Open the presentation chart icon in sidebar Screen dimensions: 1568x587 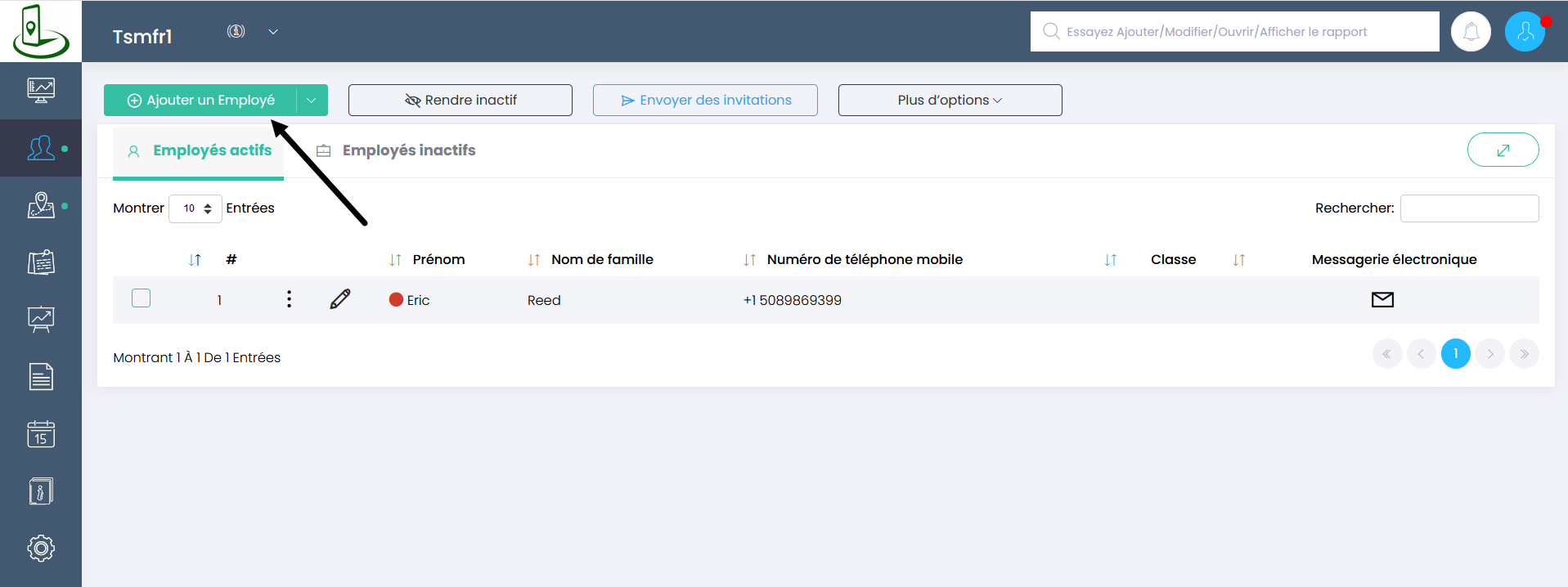tap(41, 320)
